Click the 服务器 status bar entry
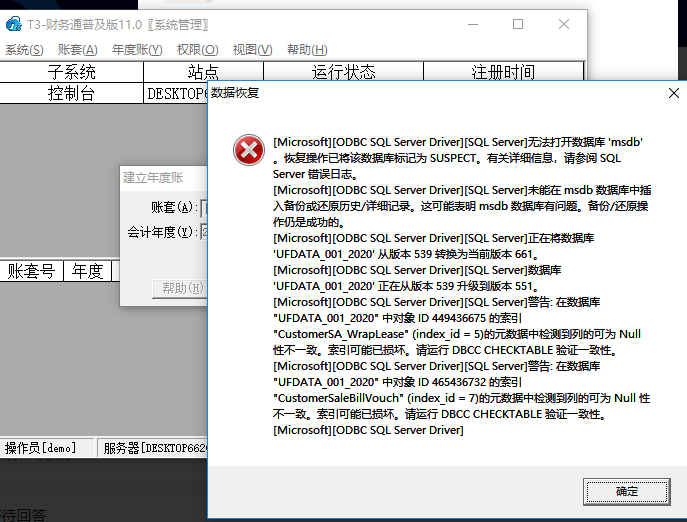687x522 pixels. point(152,448)
